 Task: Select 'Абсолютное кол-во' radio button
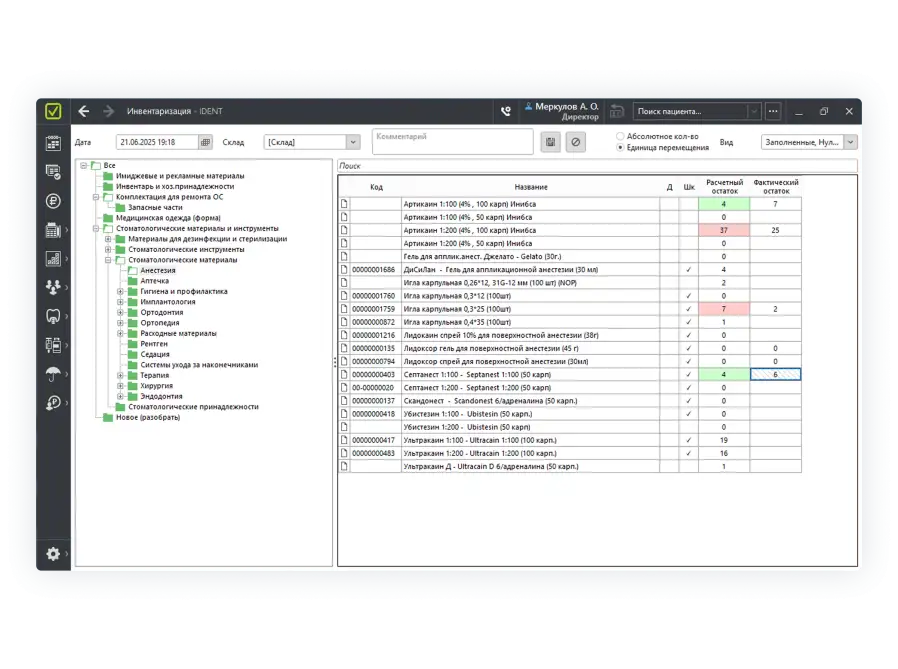[621, 136]
